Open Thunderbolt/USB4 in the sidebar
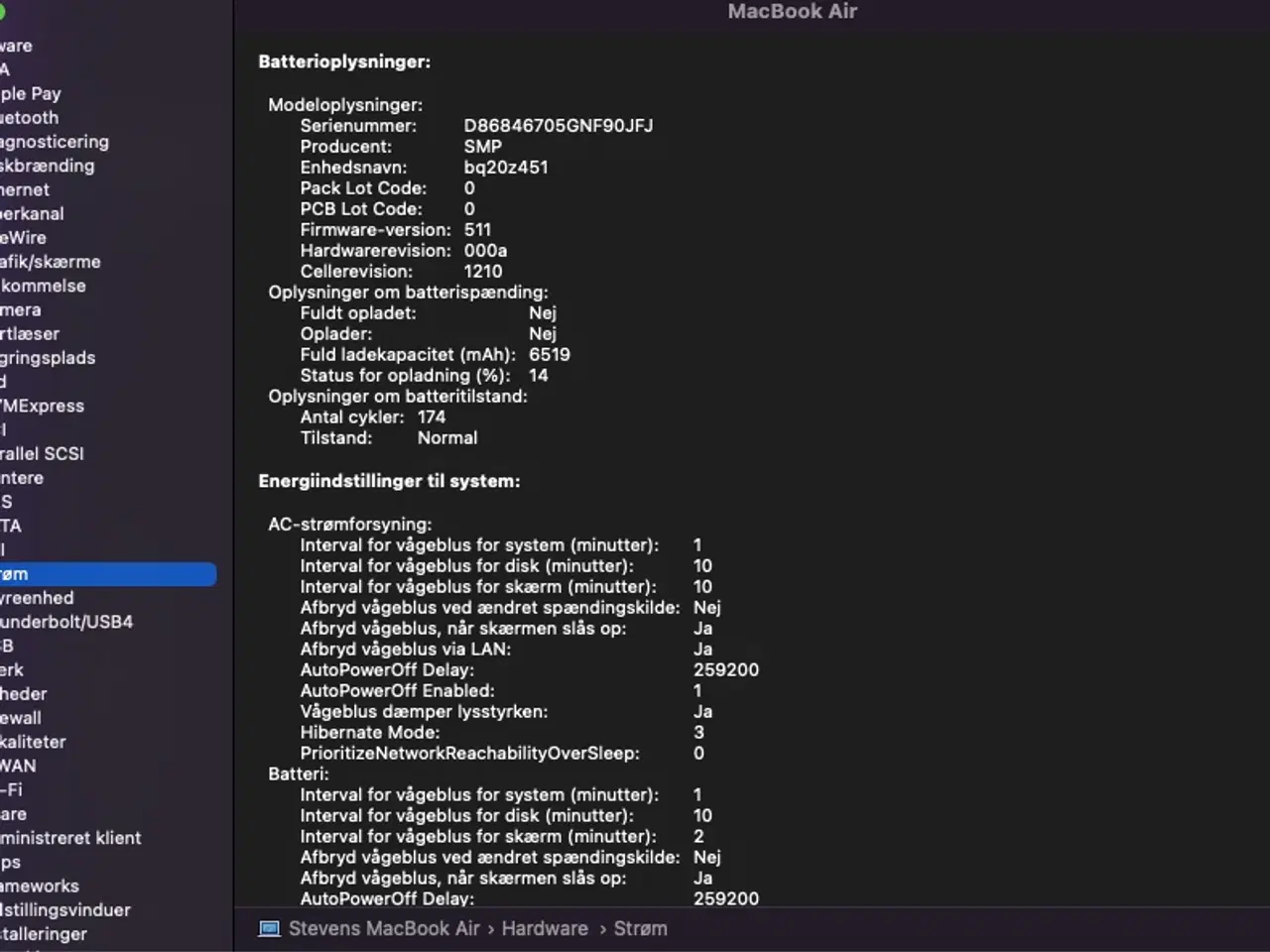Image resolution: width=1270 pixels, height=952 pixels. (x=66, y=622)
